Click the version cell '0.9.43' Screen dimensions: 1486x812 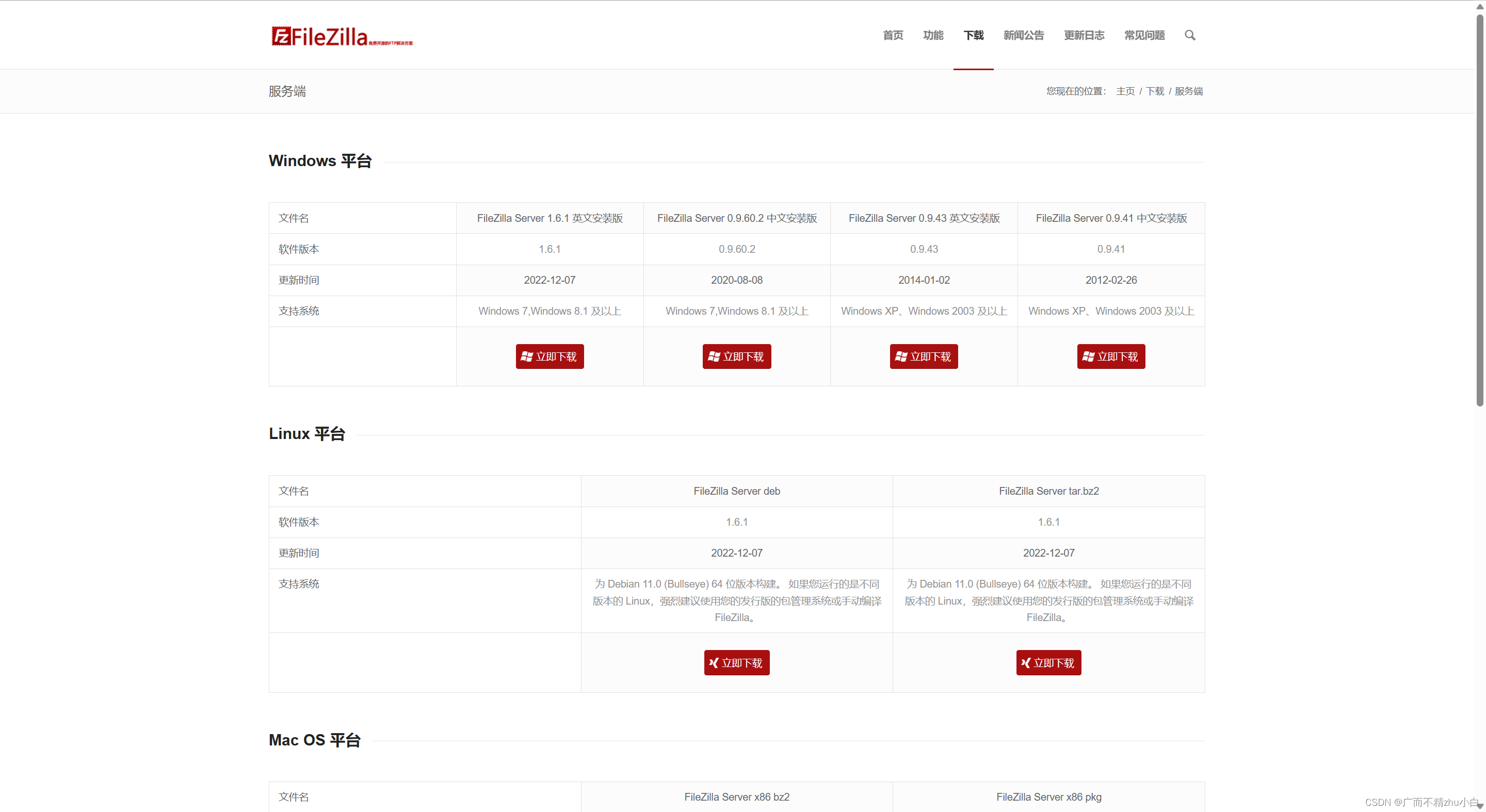coord(924,249)
